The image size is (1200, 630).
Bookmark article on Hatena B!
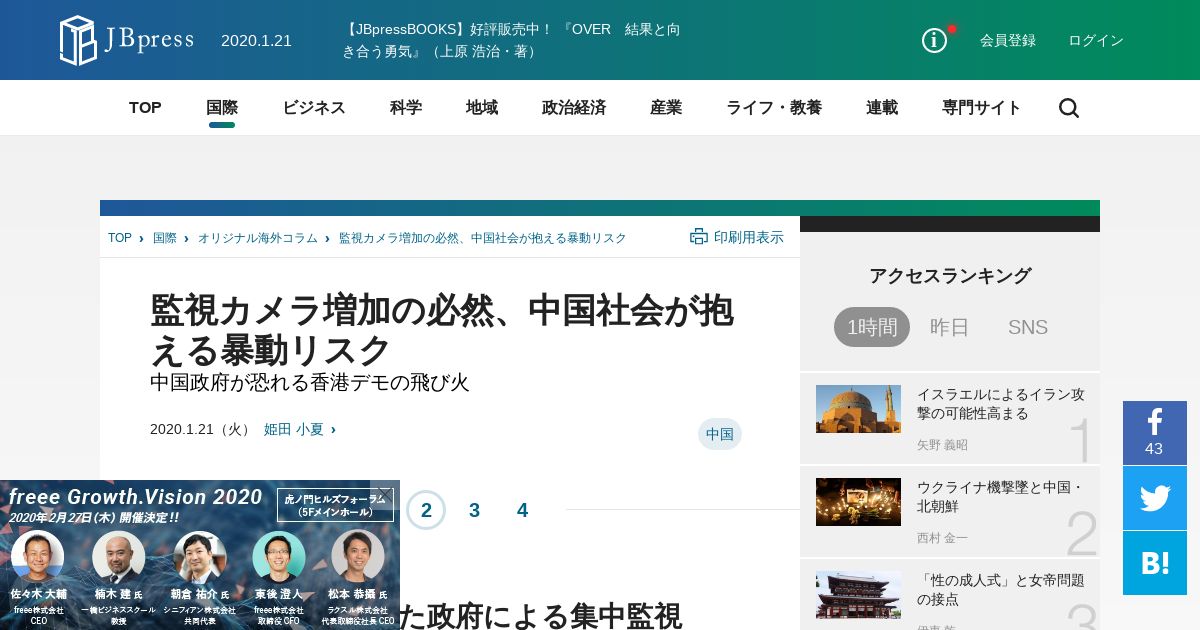point(1155,563)
